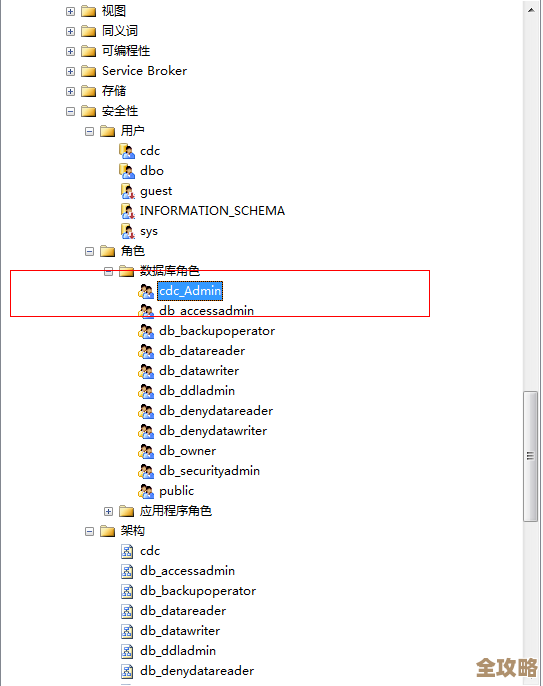The width and height of the screenshot is (543, 686).
Task: Click the scrollbar up arrow
Action: 531,10
